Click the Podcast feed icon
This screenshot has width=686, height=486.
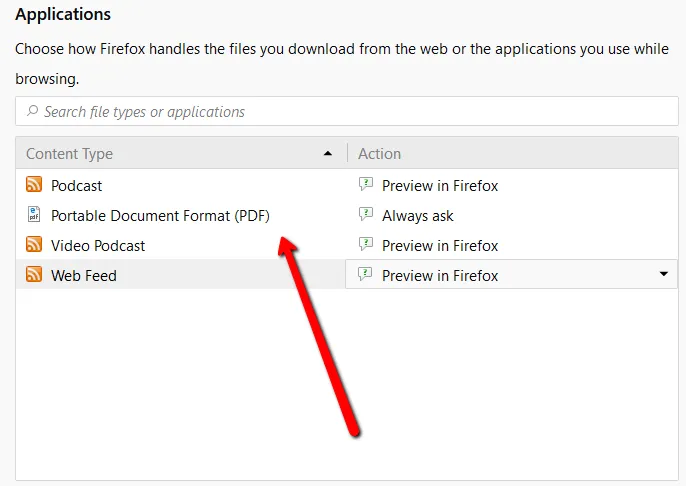(34, 185)
